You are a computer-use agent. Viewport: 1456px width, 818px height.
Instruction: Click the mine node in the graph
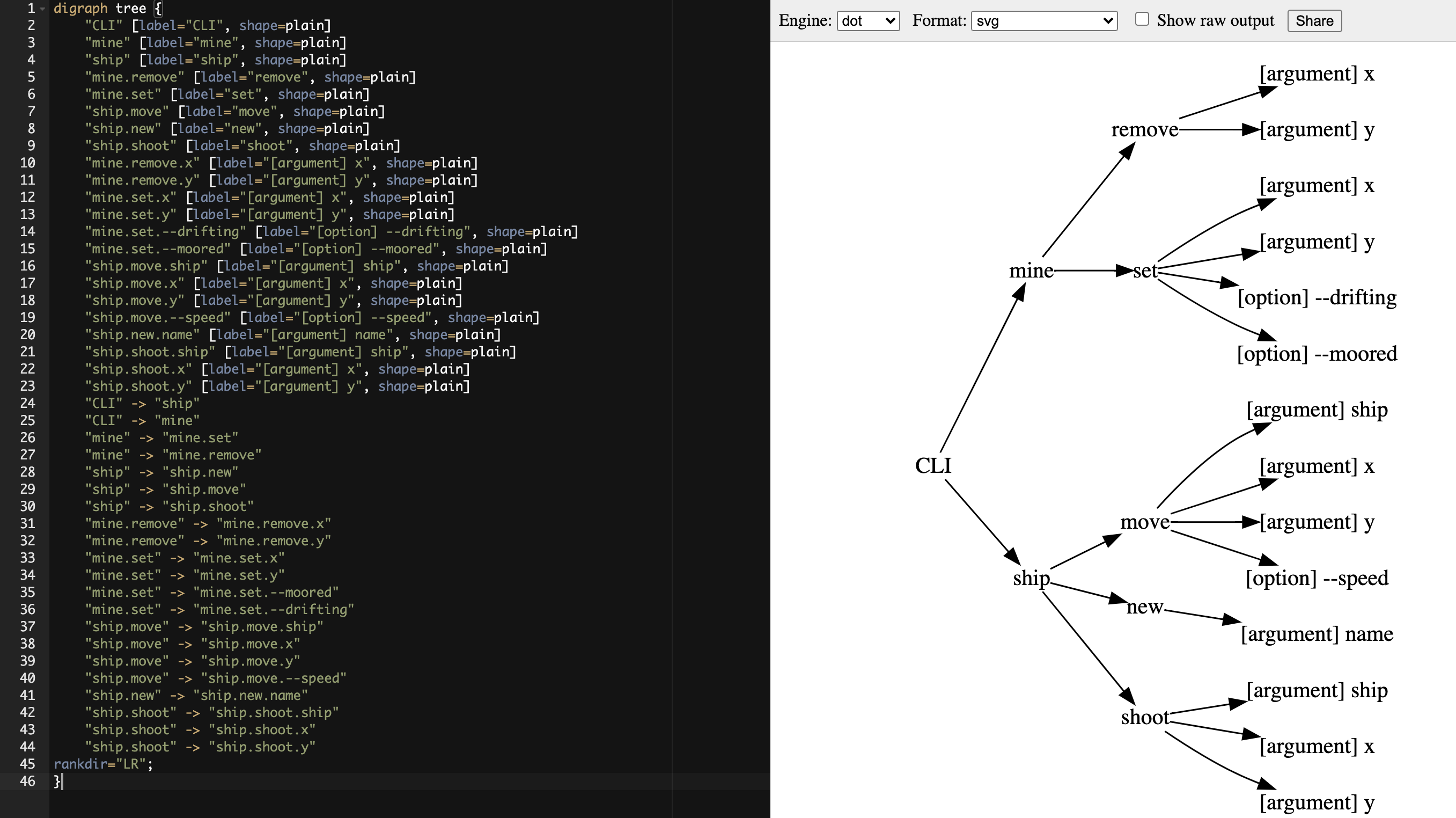1031,271
